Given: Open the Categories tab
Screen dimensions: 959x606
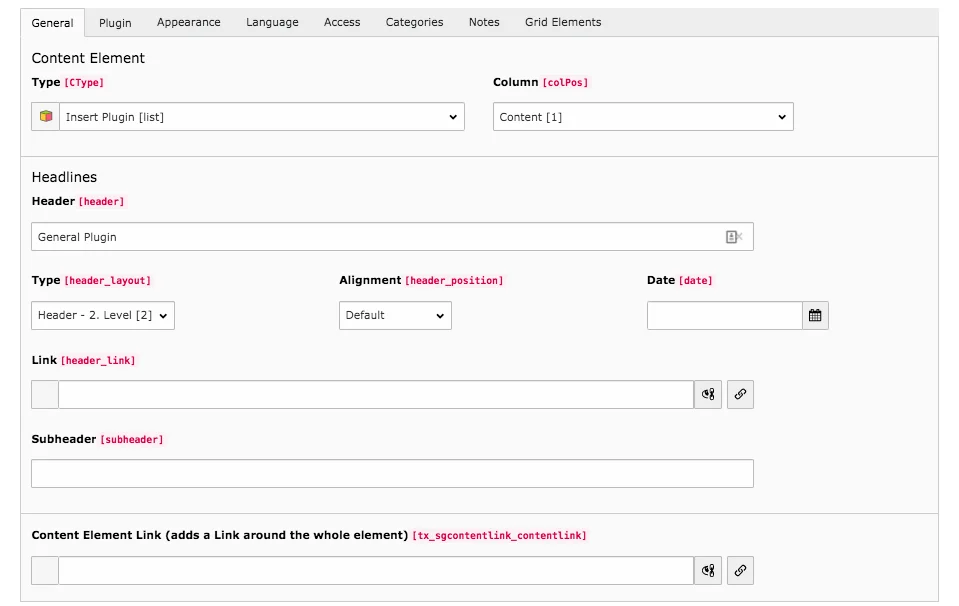Looking at the screenshot, I should coord(414,21).
